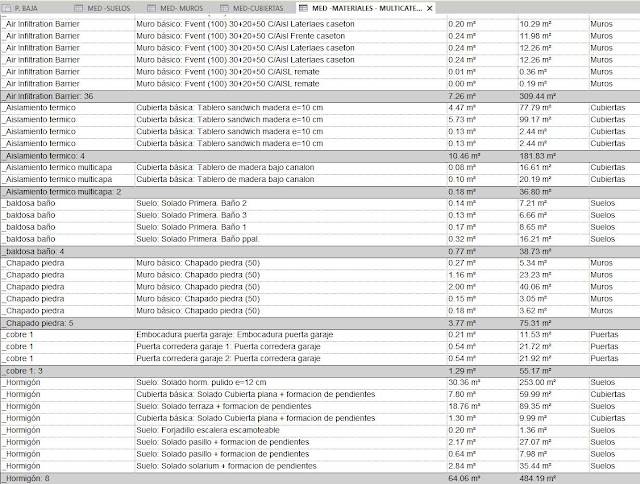Click the schedule icon on MED -SUELOS tab
This screenshot has height=484, width=640.
pyautogui.click(x=79, y=8)
